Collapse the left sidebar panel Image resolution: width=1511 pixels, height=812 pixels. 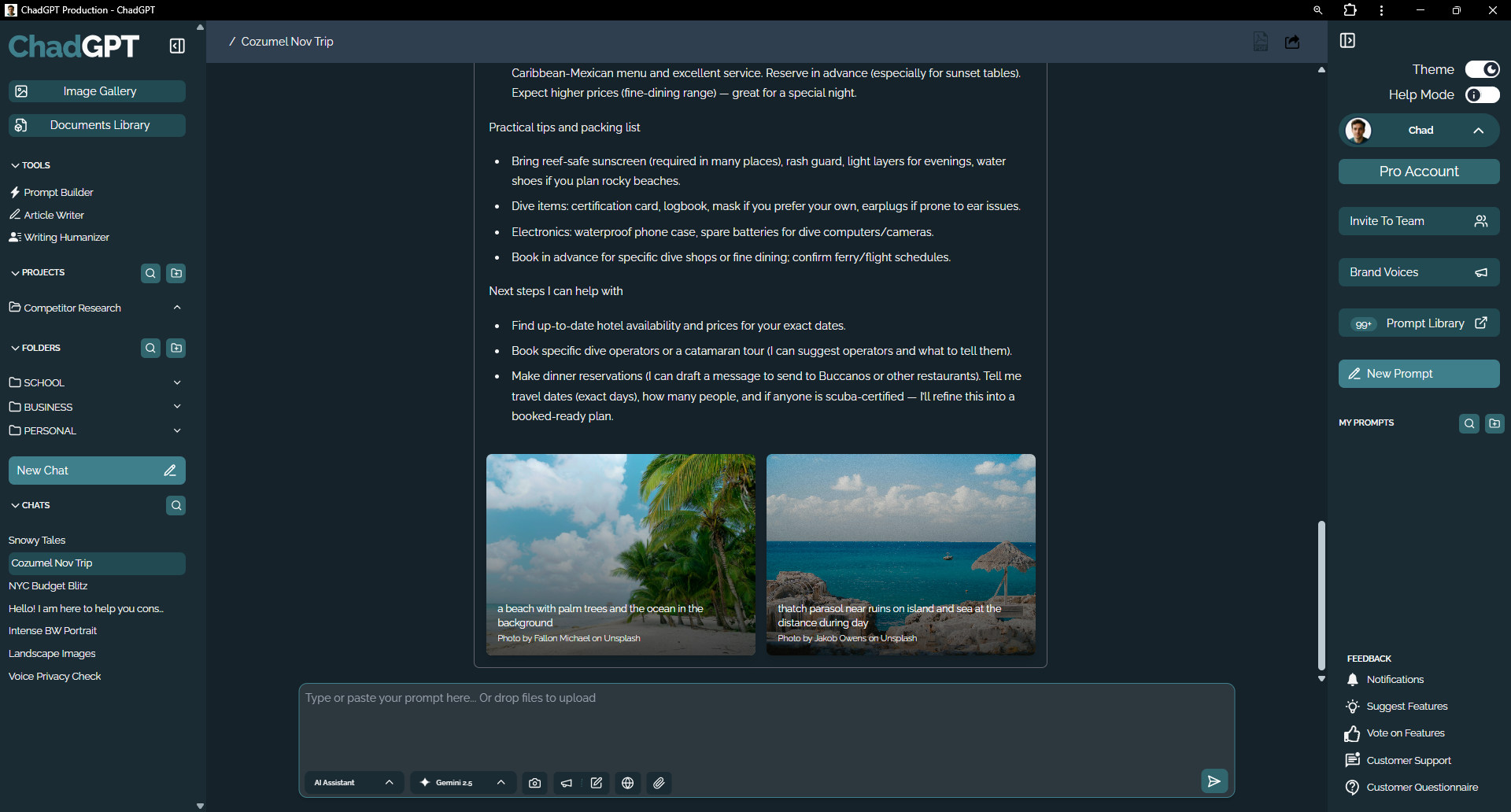coord(176,46)
